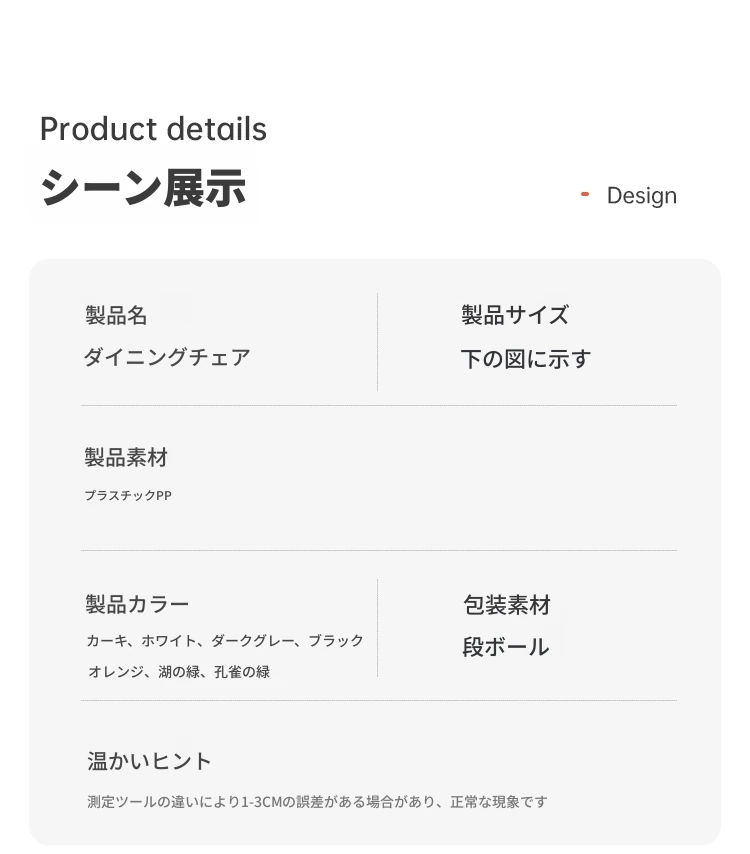The height and width of the screenshot is (854, 750).
Task: Click the 包装素材 heading
Action: click(507, 605)
